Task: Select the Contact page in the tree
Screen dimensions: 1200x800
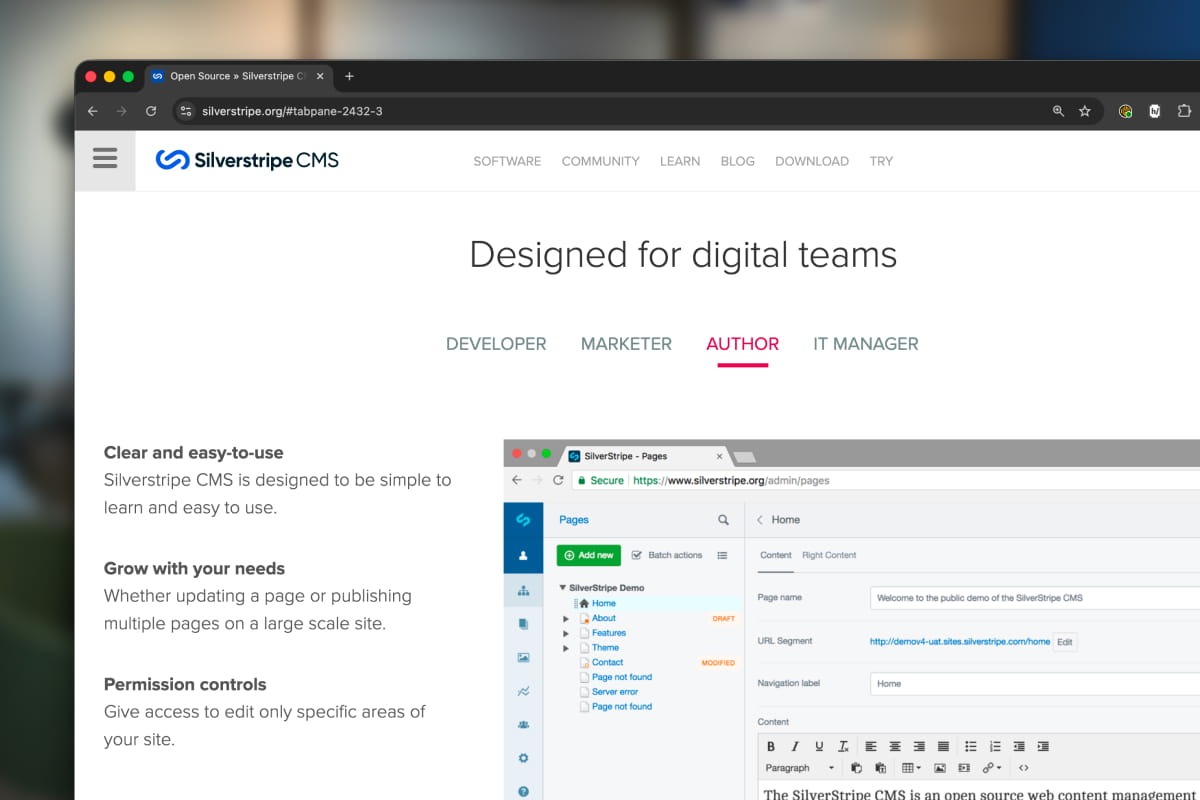Action: click(607, 662)
